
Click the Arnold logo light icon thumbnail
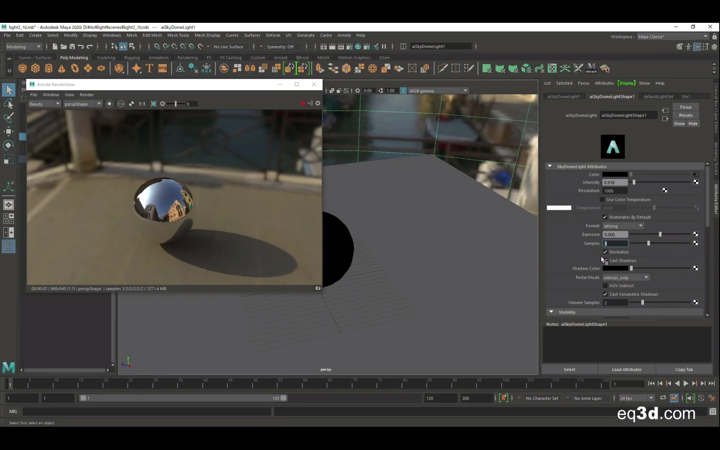point(612,147)
